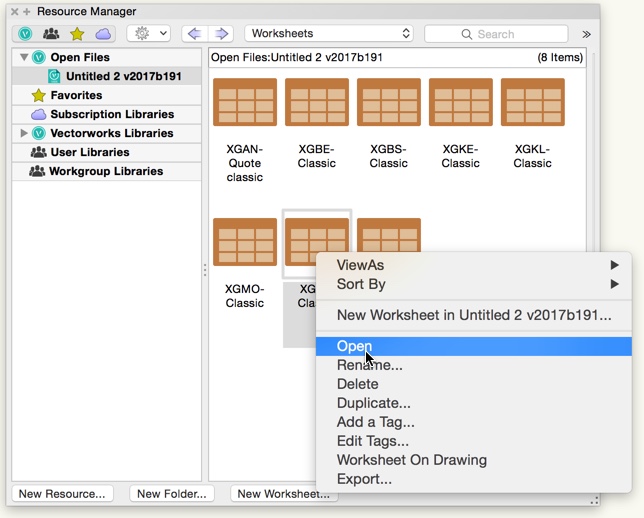
Task: Click the Open Files path header text
Action: point(297,57)
